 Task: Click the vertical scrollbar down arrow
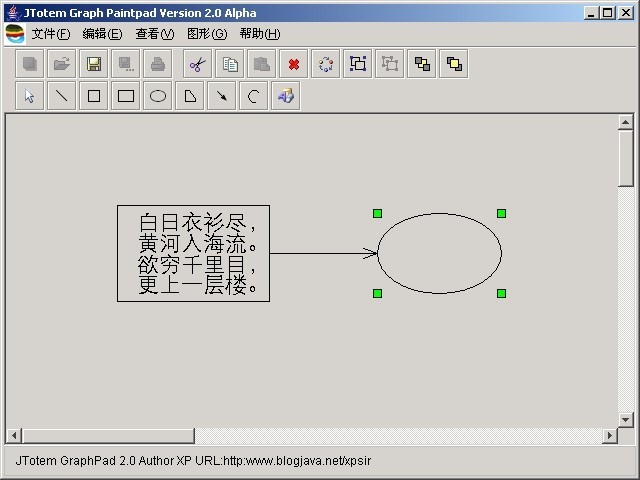coord(625,420)
